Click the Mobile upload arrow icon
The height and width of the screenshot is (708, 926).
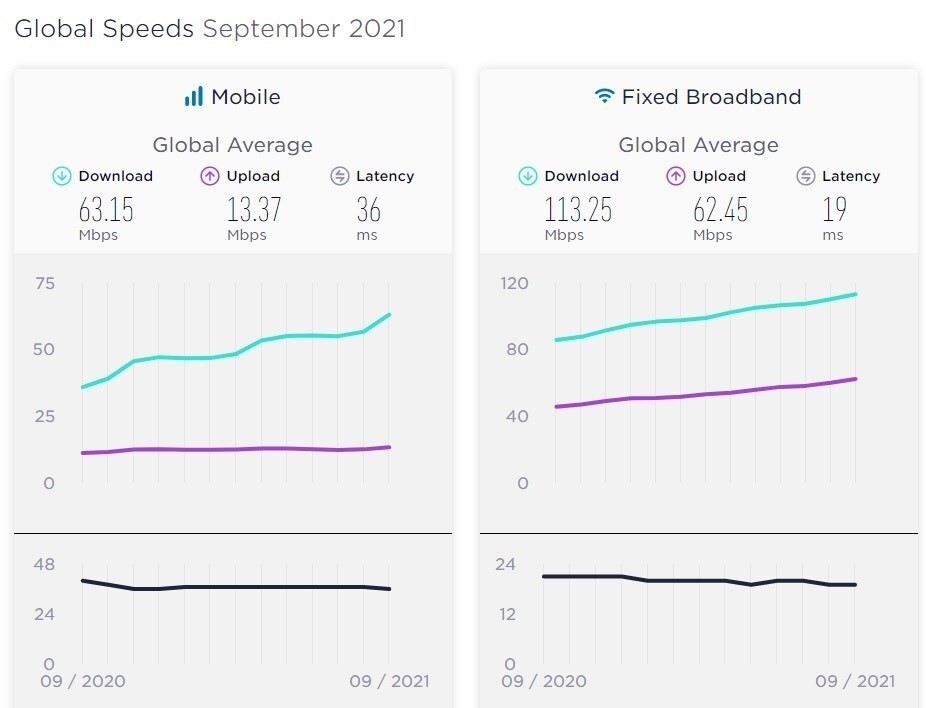tap(210, 176)
